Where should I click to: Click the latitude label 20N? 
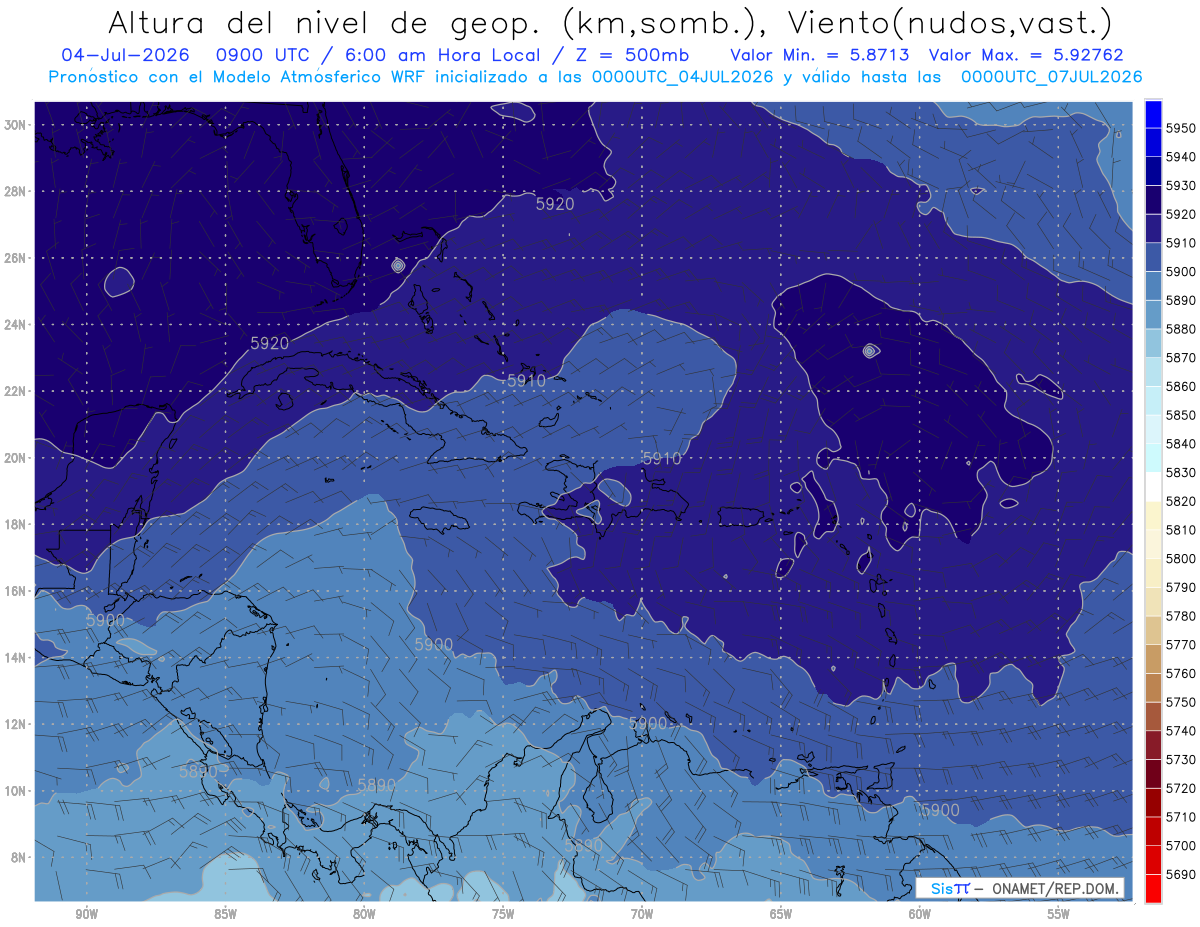[x=15, y=458]
